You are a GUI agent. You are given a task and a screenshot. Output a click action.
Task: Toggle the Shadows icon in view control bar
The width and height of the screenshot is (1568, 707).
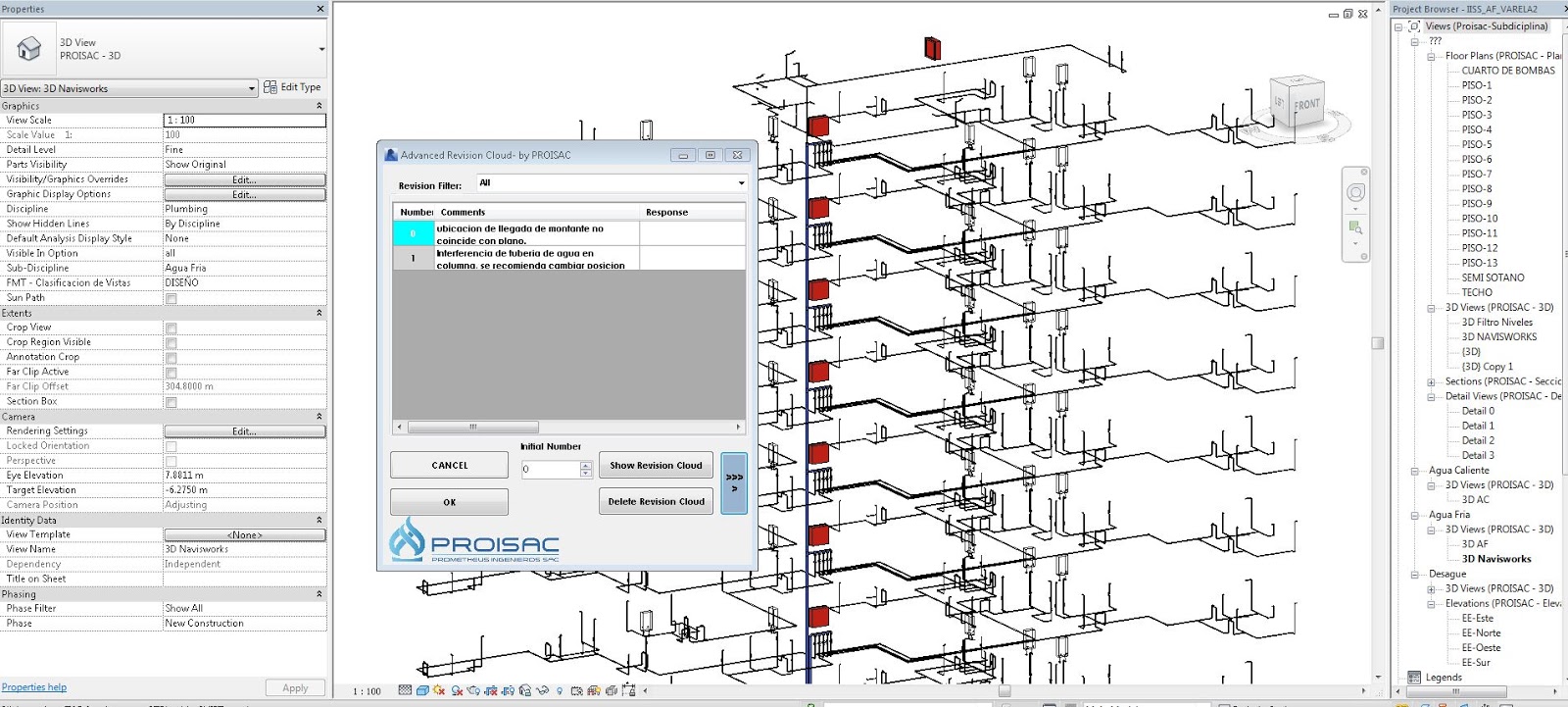[457, 690]
